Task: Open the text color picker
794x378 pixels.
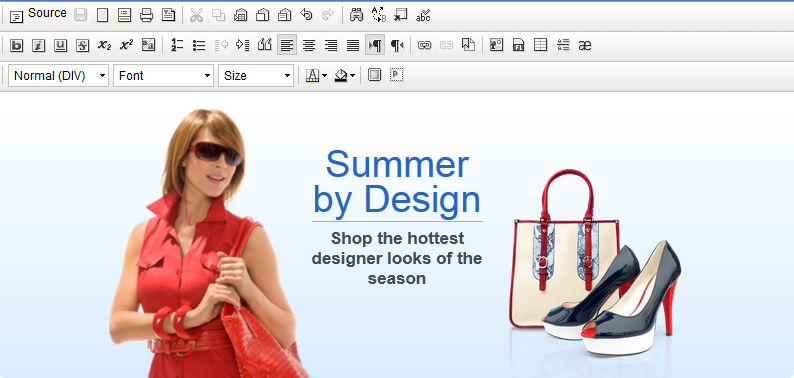Action: pos(316,75)
